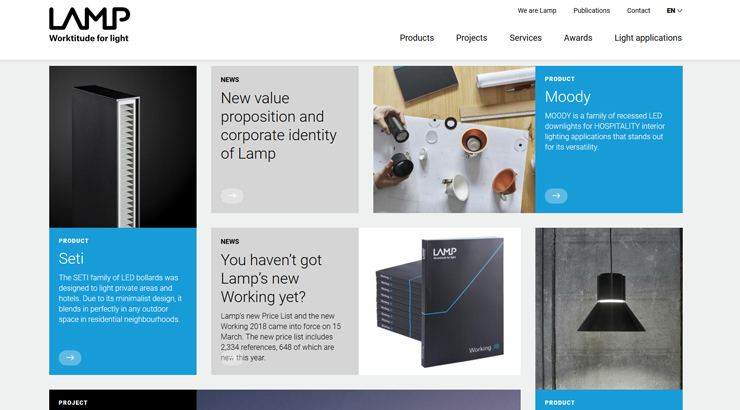
Task: Click the arrow button on the Moody card
Action: coord(556,196)
